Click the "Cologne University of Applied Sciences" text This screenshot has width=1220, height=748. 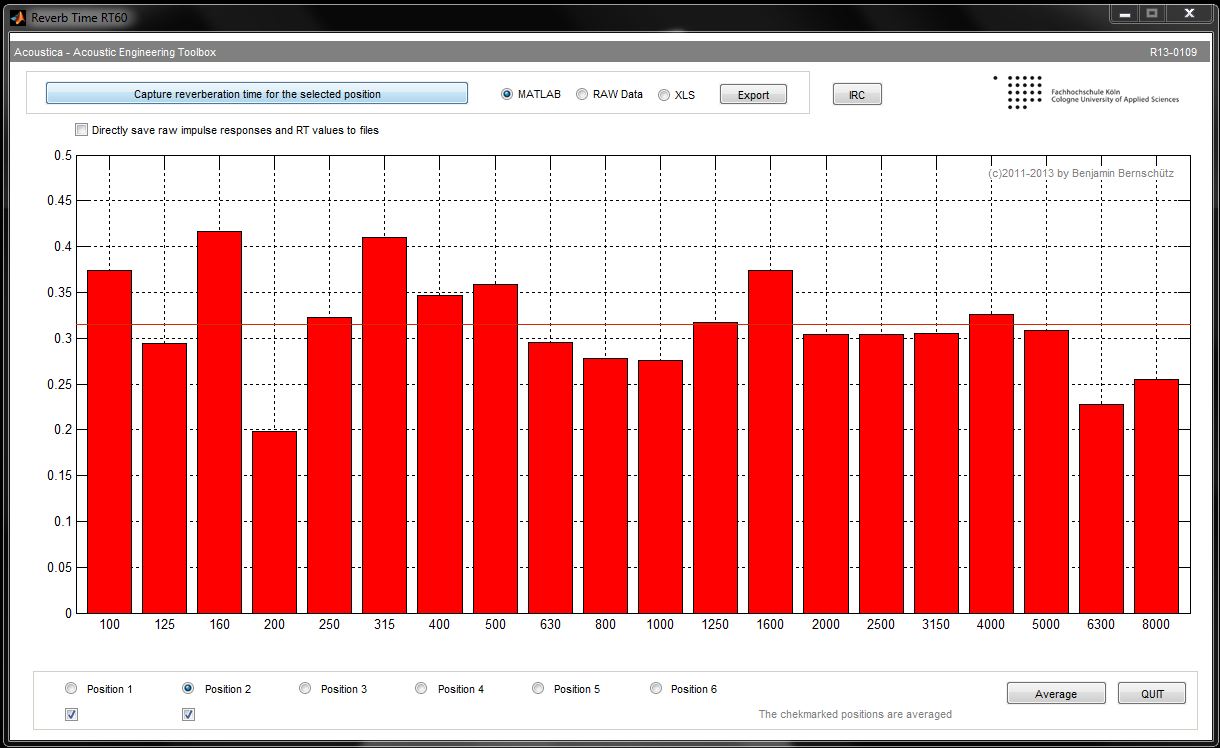(x=1115, y=100)
